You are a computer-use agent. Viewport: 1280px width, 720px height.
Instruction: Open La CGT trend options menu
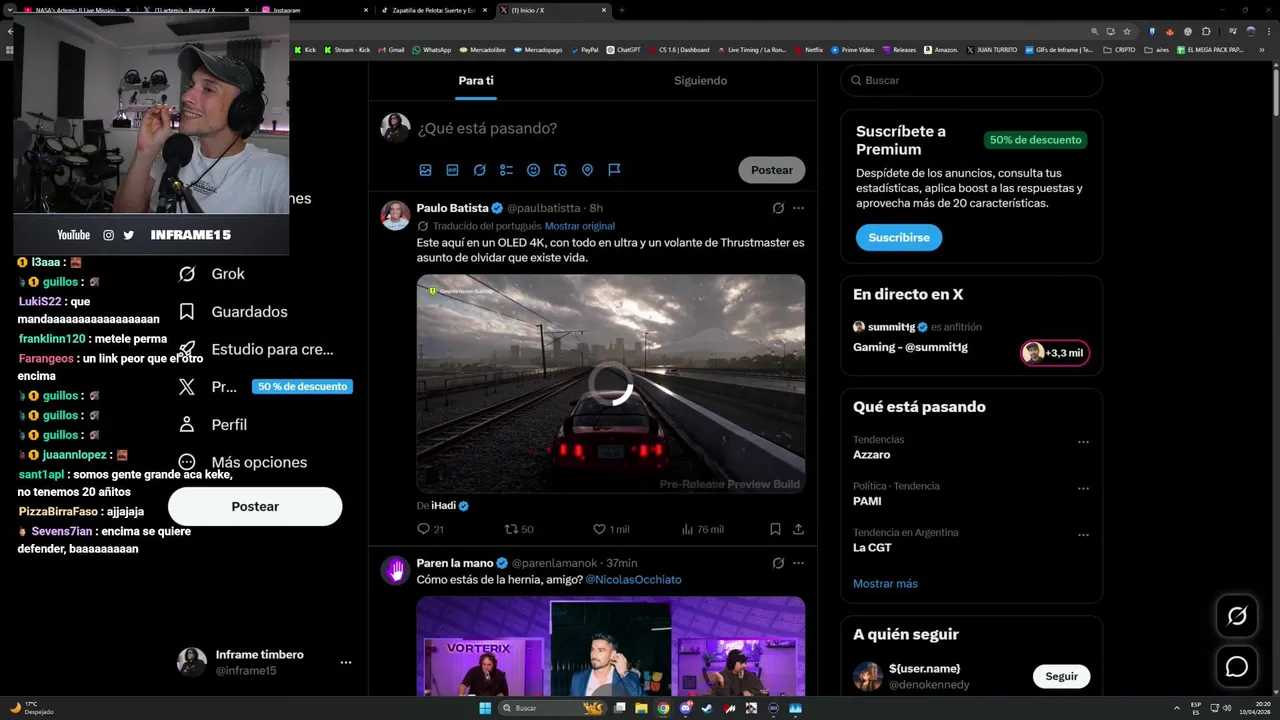click(1083, 535)
